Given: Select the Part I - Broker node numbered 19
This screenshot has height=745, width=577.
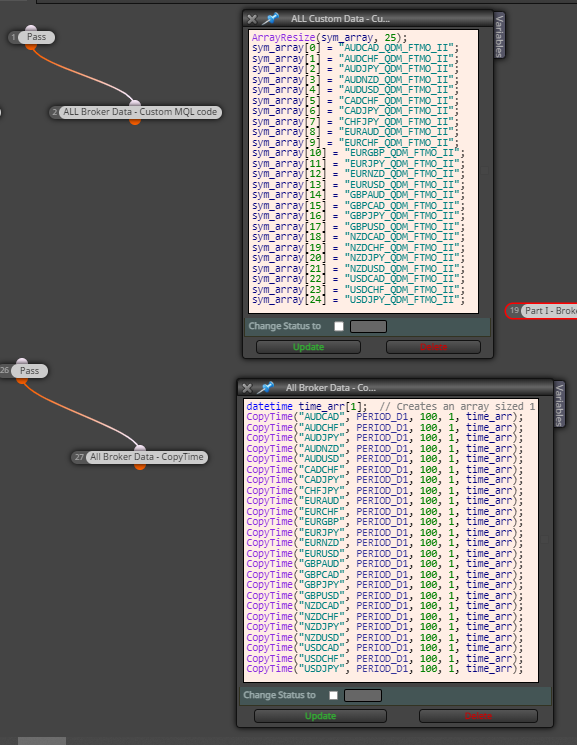Looking at the screenshot, I should coord(542,311).
